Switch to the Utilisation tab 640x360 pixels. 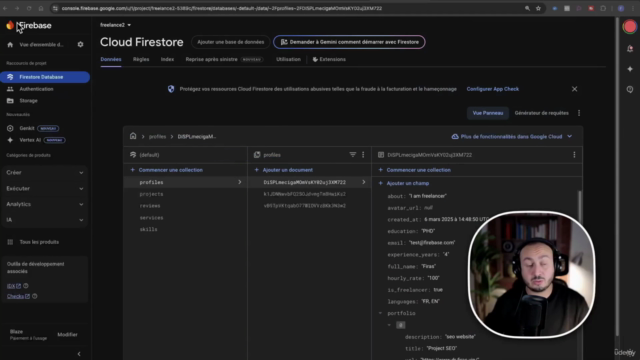pos(288,60)
